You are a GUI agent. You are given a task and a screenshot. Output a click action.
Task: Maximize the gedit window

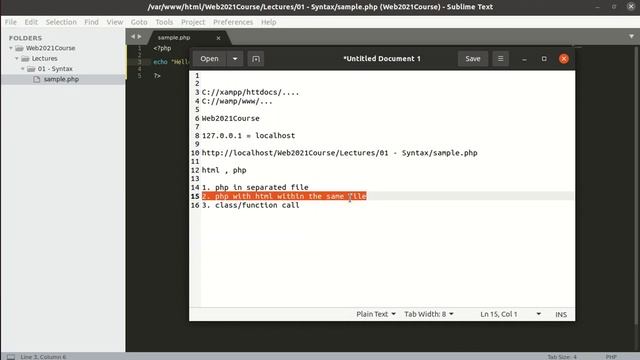pyautogui.click(x=544, y=59)
